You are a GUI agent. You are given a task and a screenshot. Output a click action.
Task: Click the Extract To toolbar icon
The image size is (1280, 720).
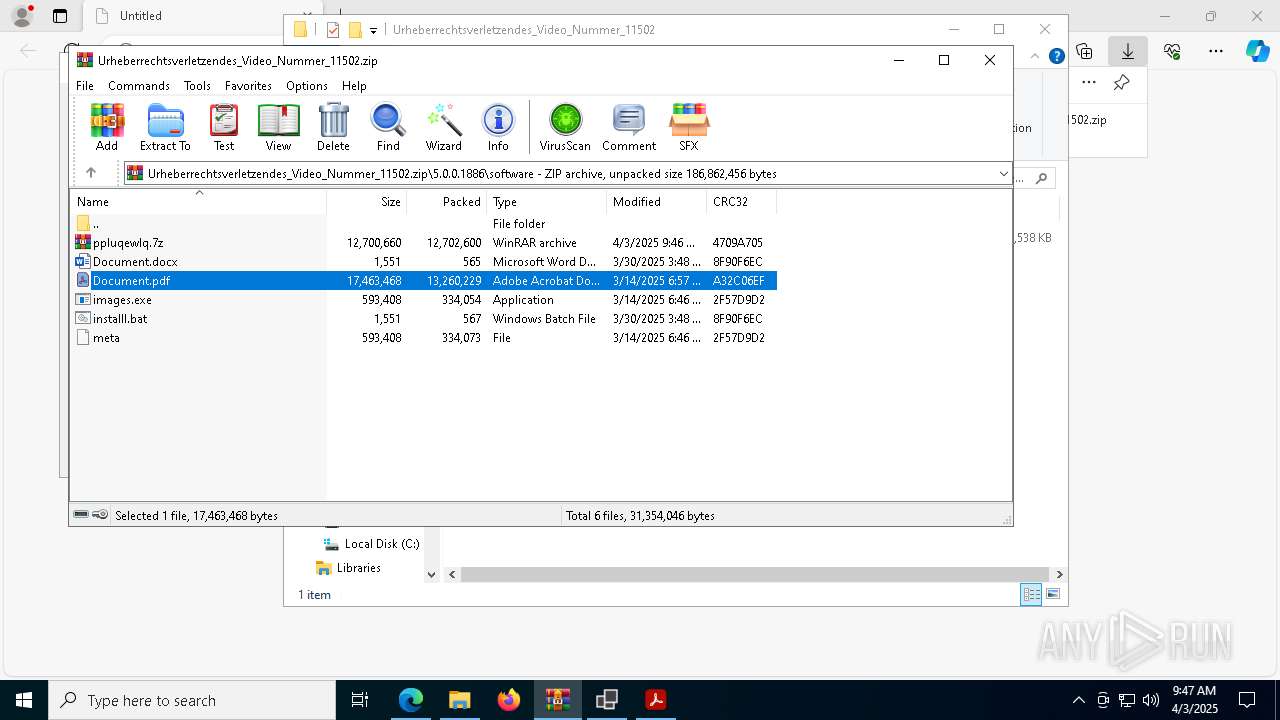tap(165, 127)
